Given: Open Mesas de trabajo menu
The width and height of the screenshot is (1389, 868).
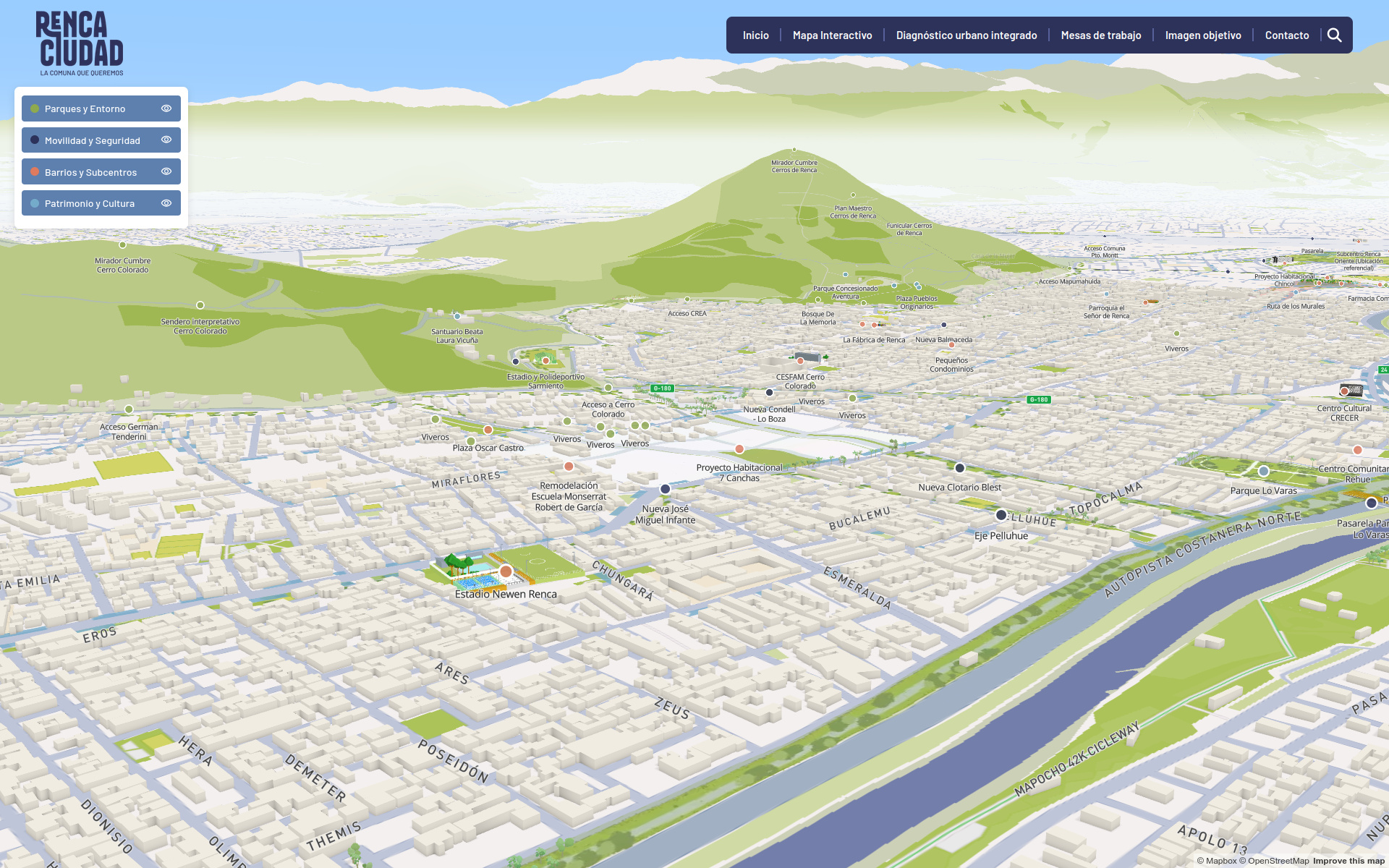Looking at the screenshot, I should 1100,35.
